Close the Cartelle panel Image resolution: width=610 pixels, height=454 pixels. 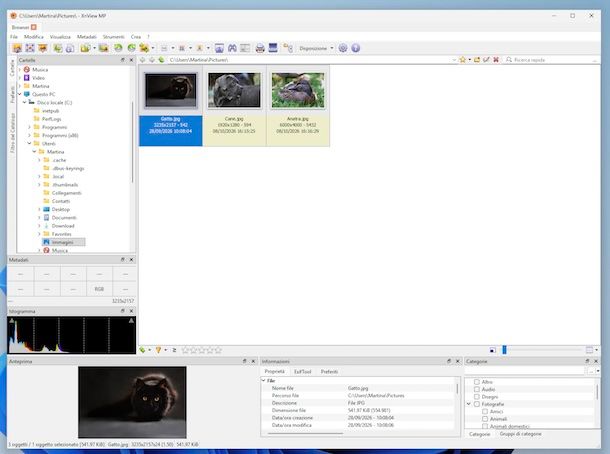pos(131,60)
